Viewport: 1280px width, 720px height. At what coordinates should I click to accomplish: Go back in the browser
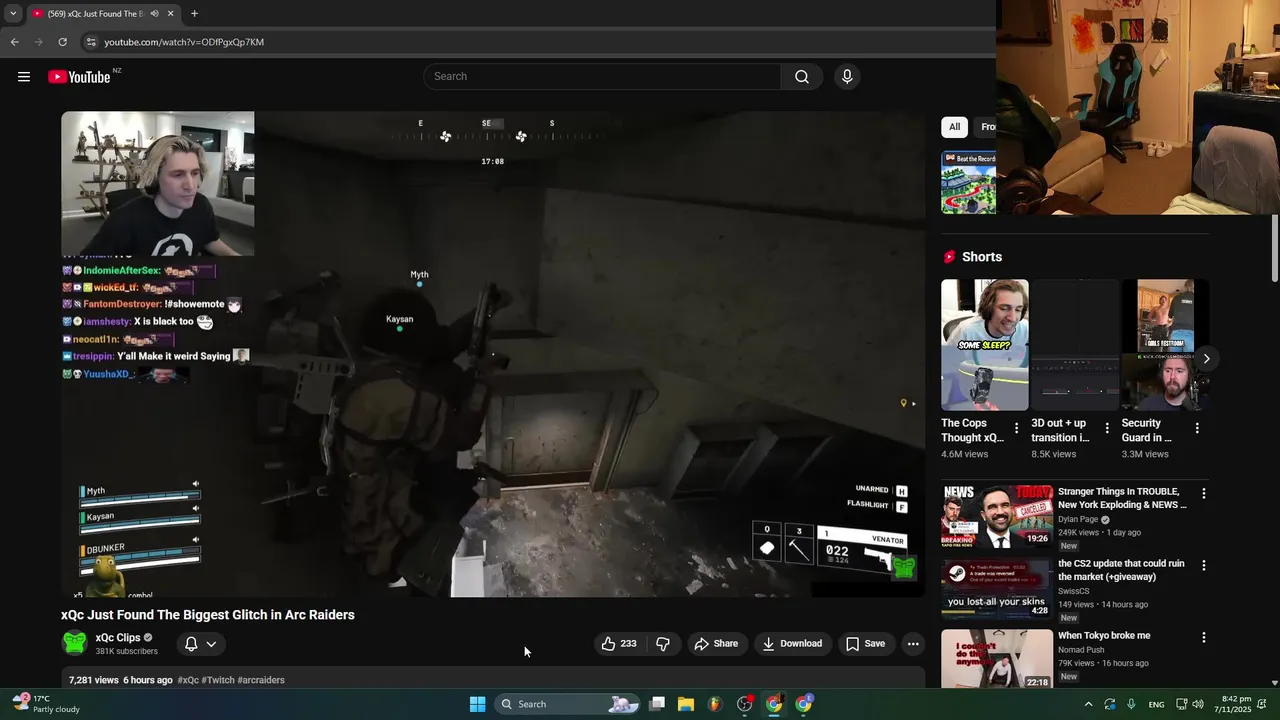click(14, 42)
